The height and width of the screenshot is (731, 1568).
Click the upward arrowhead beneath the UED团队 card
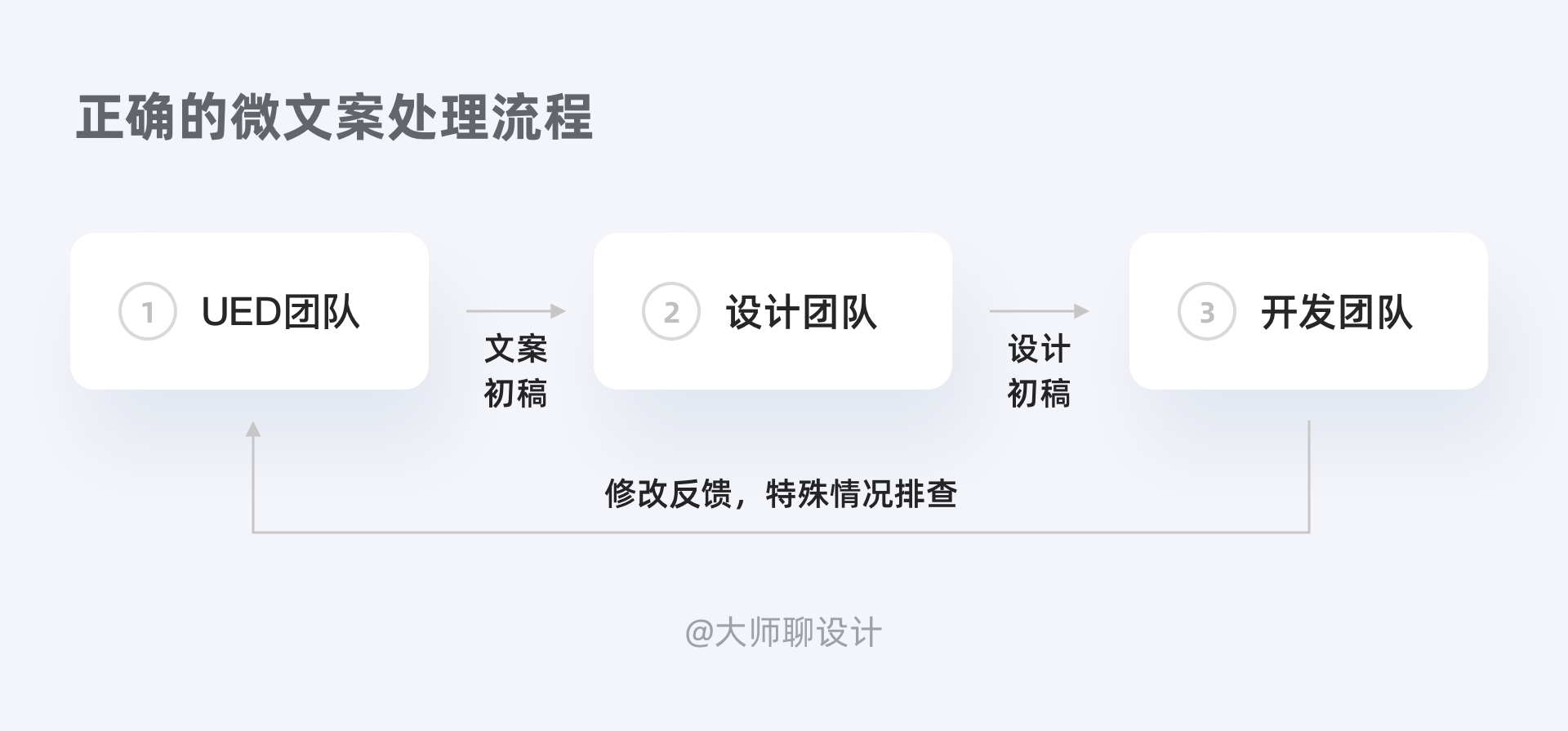(253, 429)
